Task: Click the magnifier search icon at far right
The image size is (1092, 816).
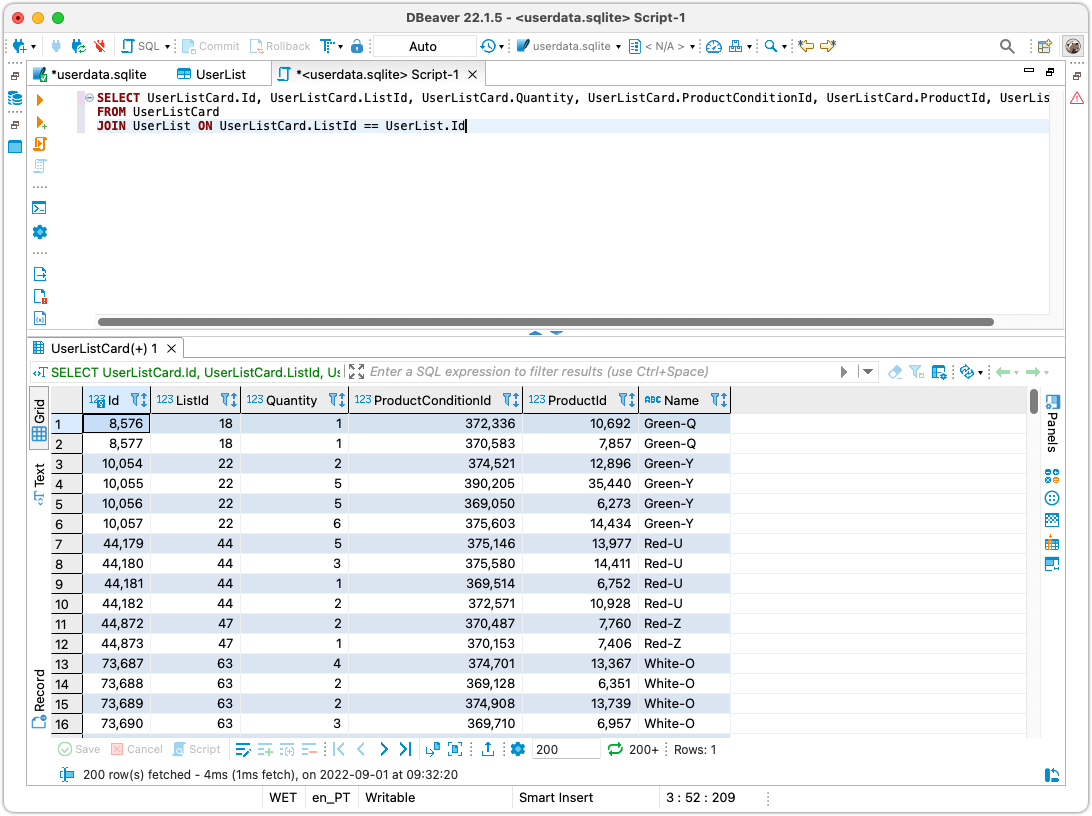Action: [x=1007, y=47]
